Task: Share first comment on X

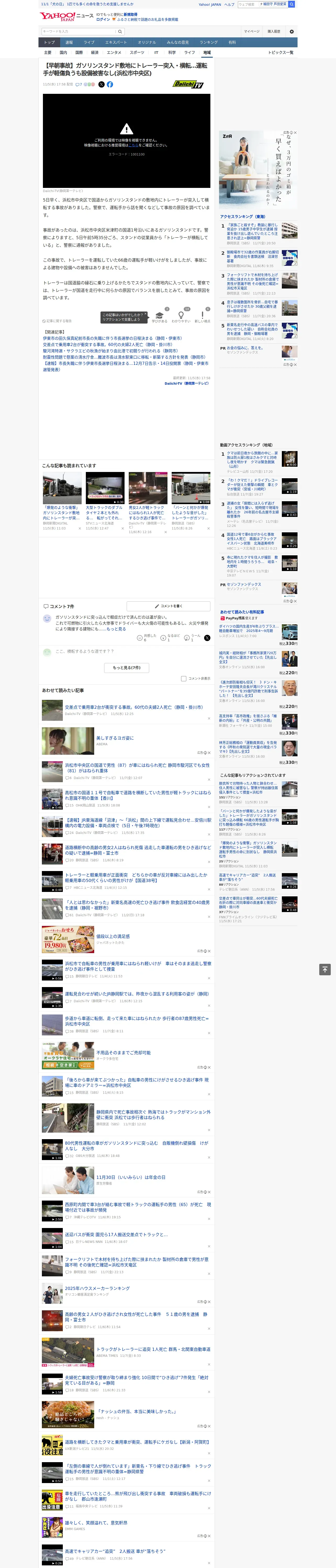Action: click(207, 638)
